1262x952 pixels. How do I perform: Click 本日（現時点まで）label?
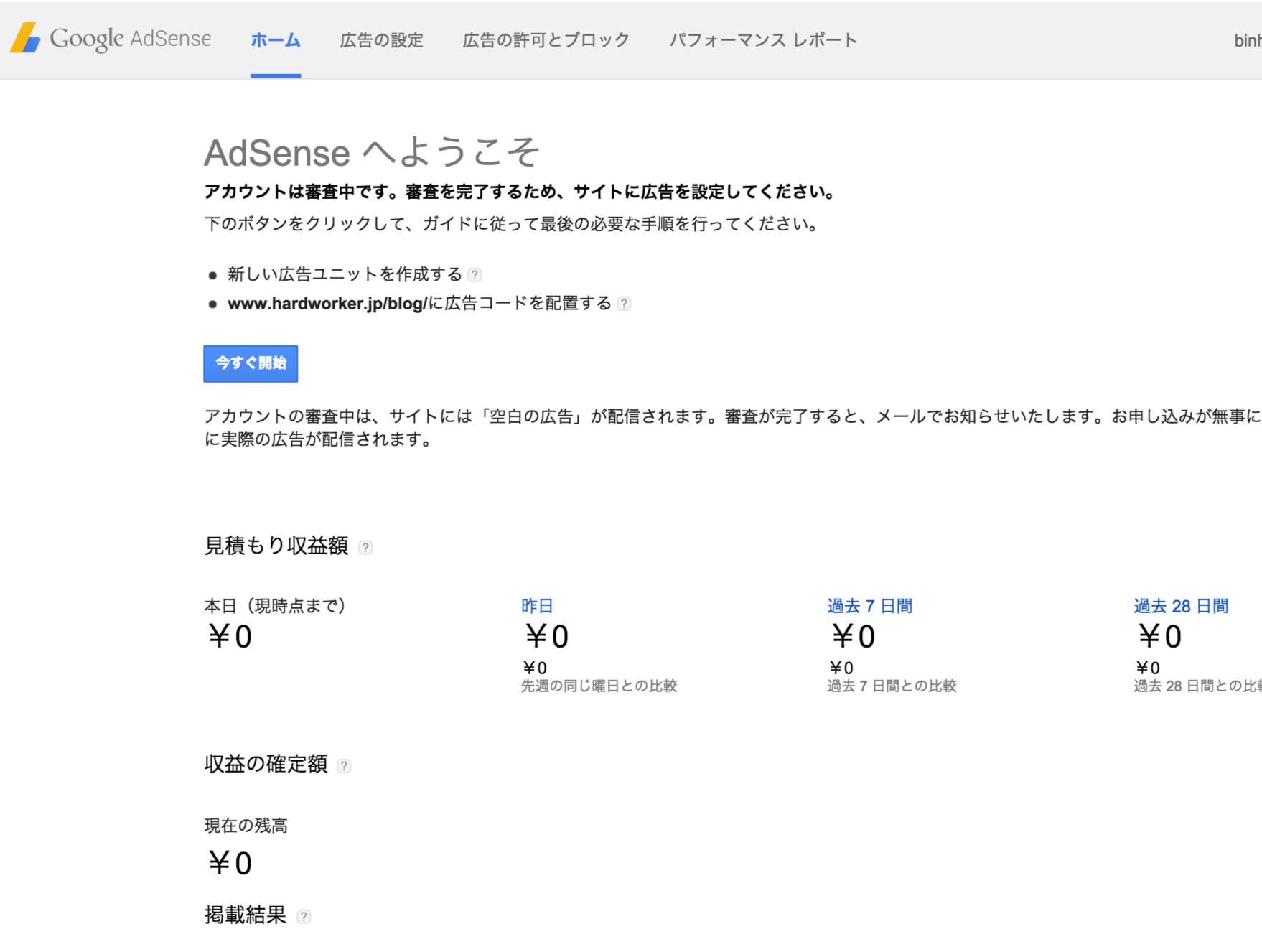click(x=275, y=606)
